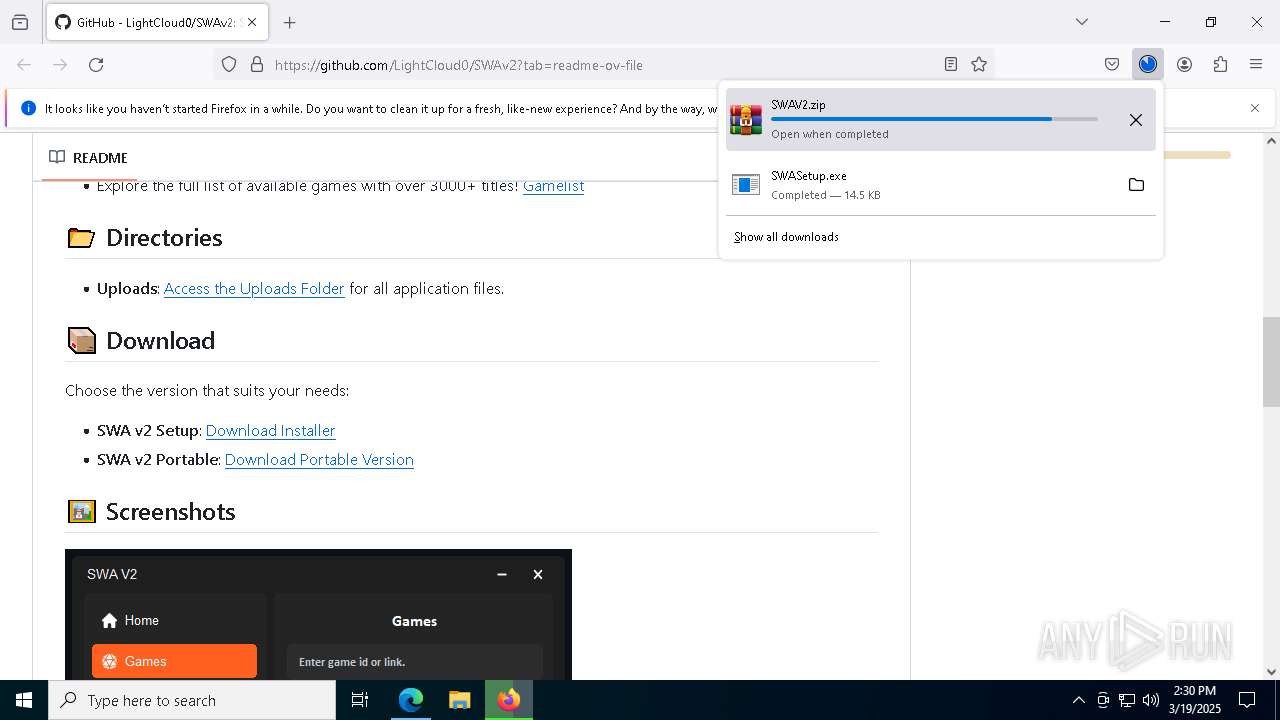Go forward one page
This screenshot has width=1280, height=720.
pyautogui.click(x=60, y=64)
